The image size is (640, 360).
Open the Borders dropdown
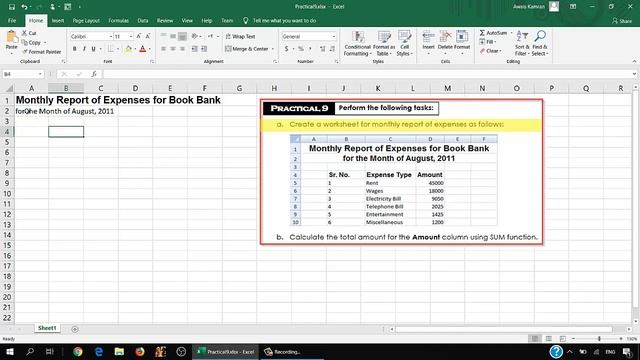click(x=118, y=49)
